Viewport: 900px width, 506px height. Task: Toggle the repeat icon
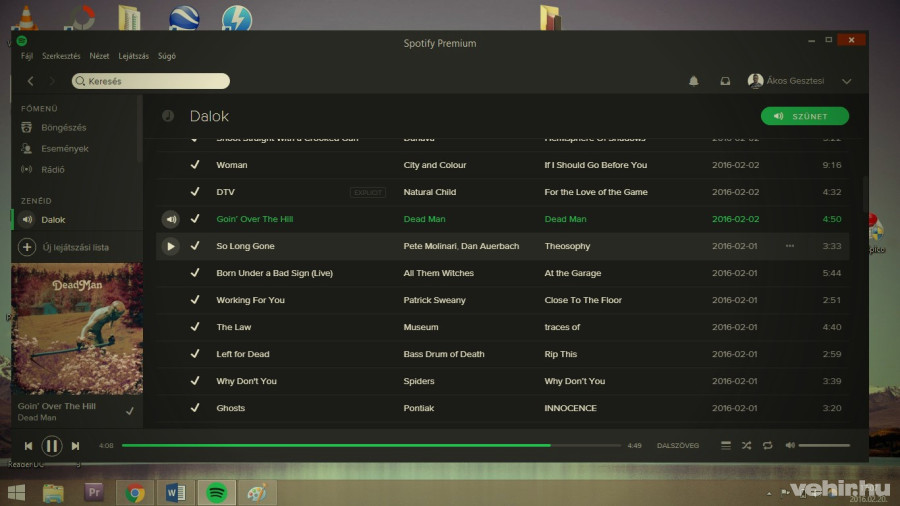[x=767, y=445]
